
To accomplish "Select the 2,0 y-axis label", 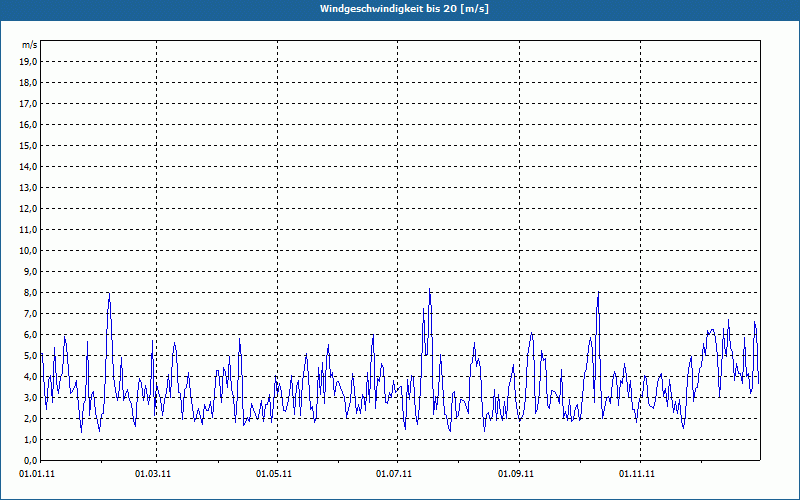I will tap(30, 419).
